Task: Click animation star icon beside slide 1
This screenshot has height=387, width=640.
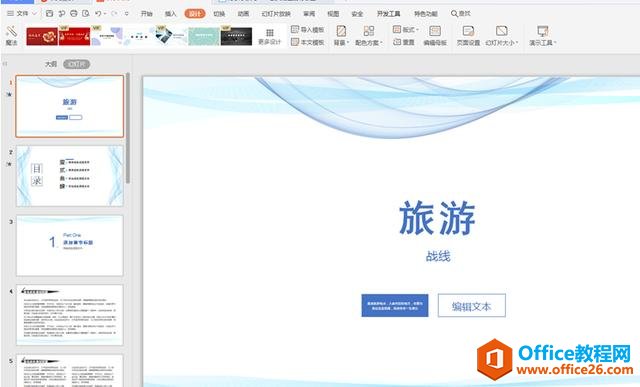Action: (x=9, y=94)
